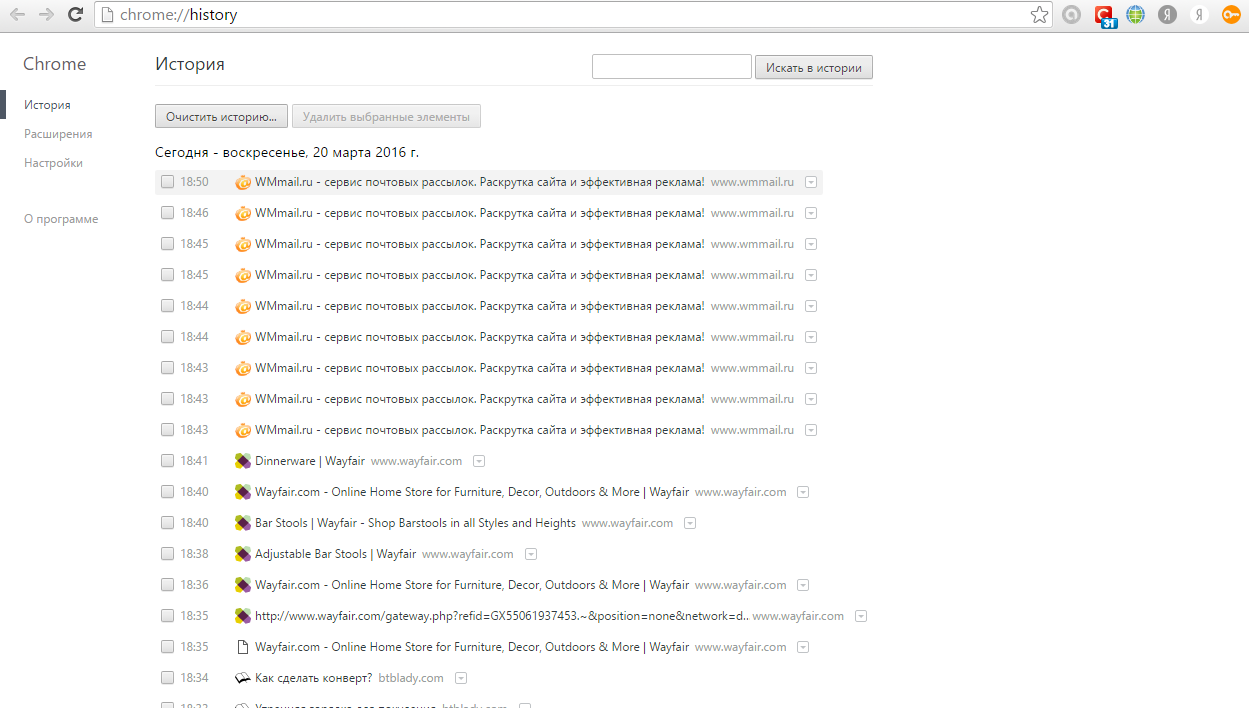Image resolution: width=1249 pixels, height=708 pixels.
Task: Select the checkbox of the Bar Stools 18:40 entry
Action: (x=168, y=523)
